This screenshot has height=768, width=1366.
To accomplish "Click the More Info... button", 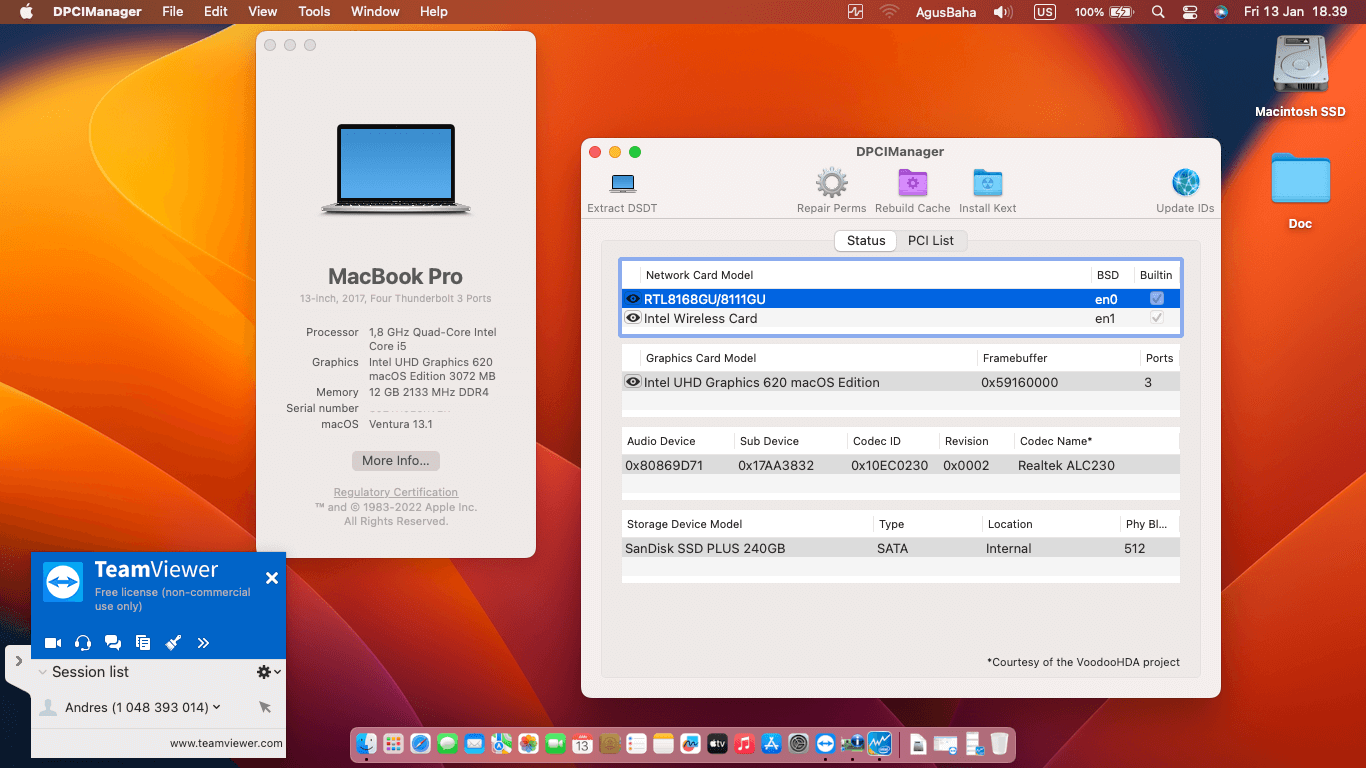I will [x=396, y=461].
